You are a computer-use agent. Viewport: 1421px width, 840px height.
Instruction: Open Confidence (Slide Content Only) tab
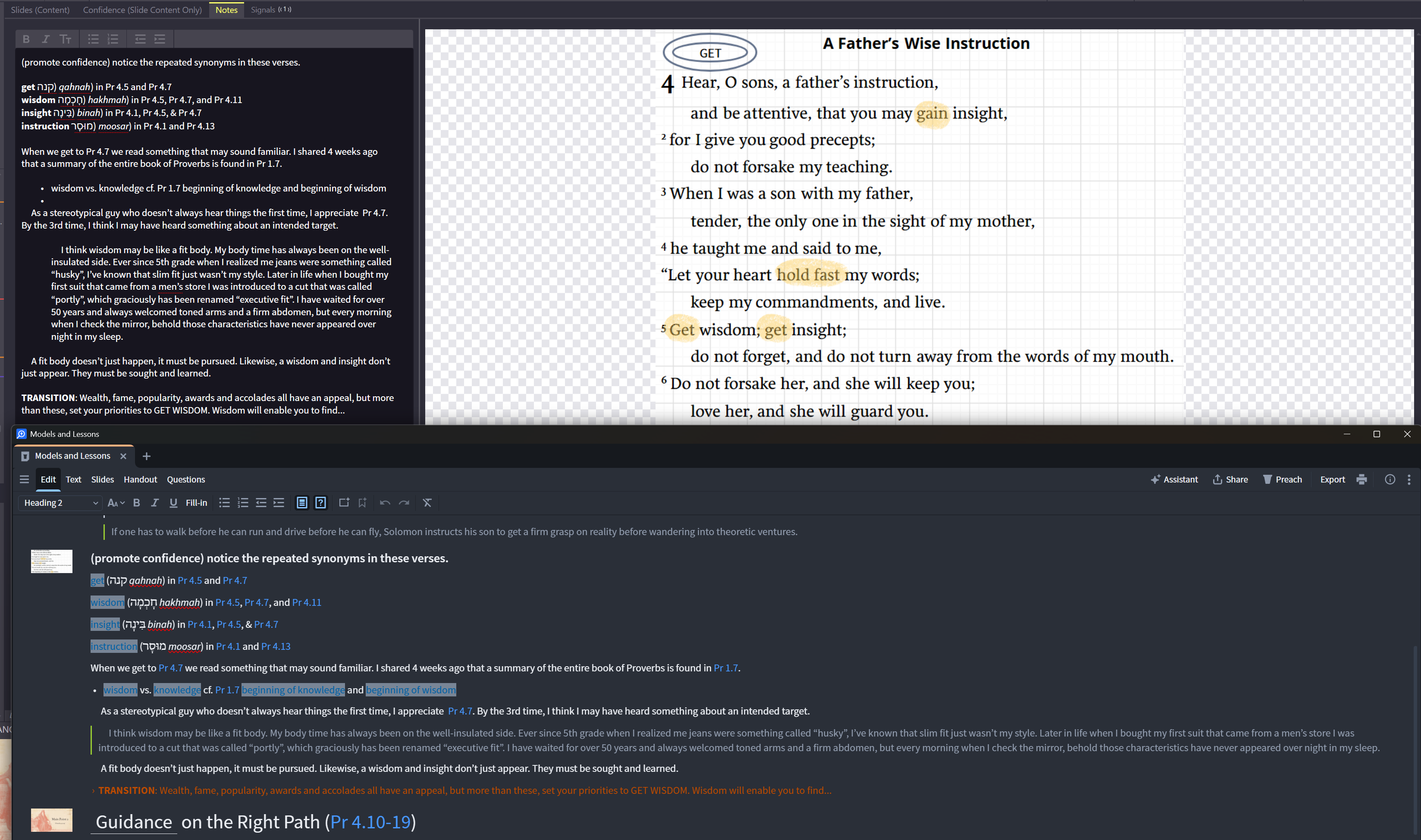tap(142, 9)
